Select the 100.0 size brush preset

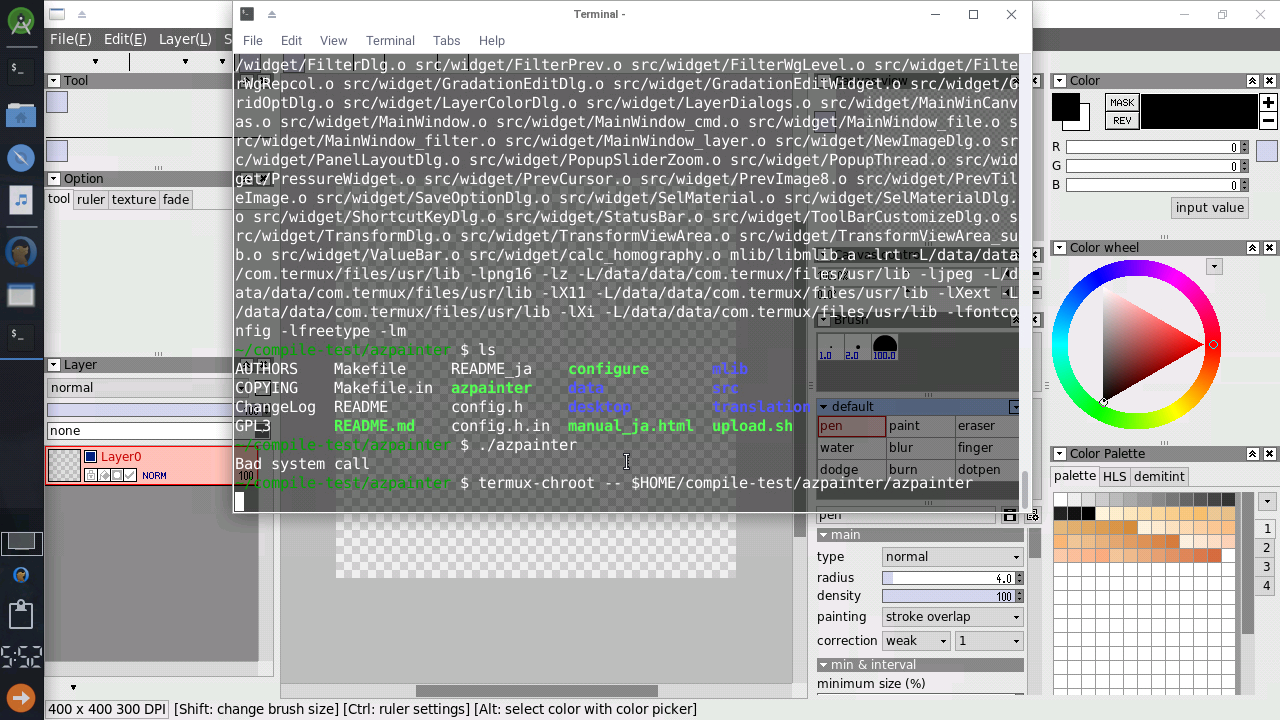[x=884, y=348]
